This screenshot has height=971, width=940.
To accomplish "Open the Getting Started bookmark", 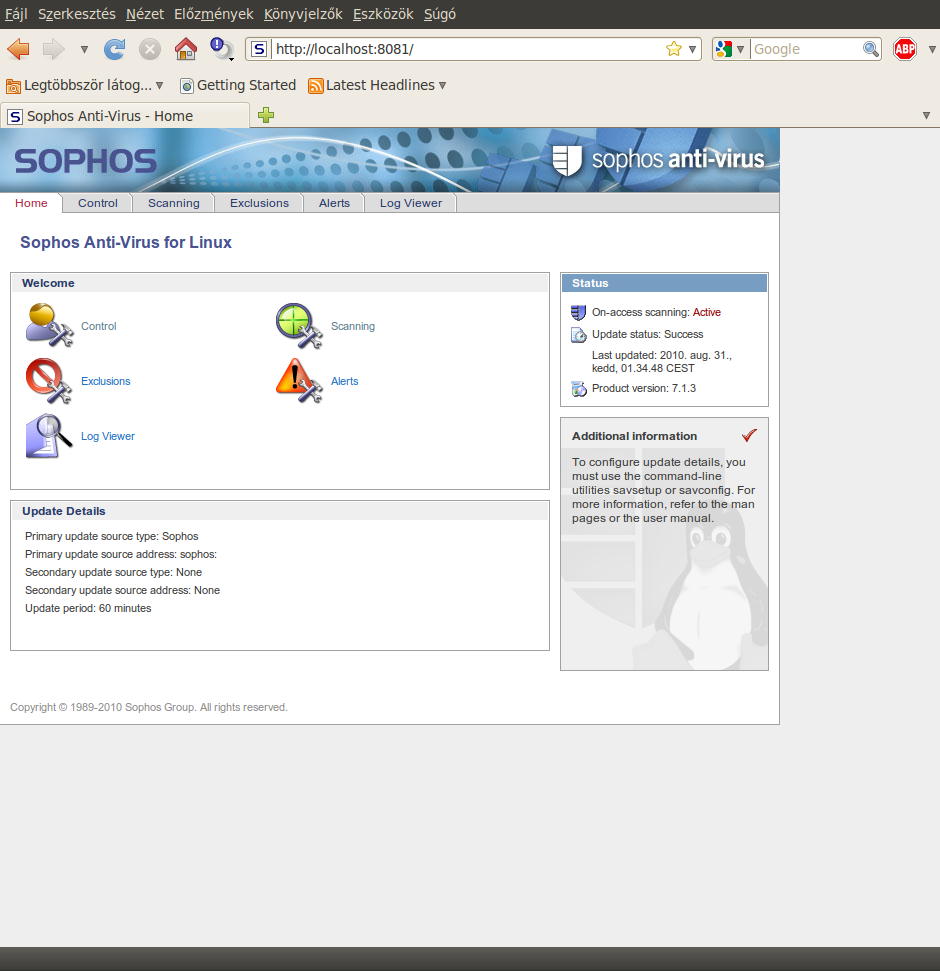I will [x=238, y=85].
